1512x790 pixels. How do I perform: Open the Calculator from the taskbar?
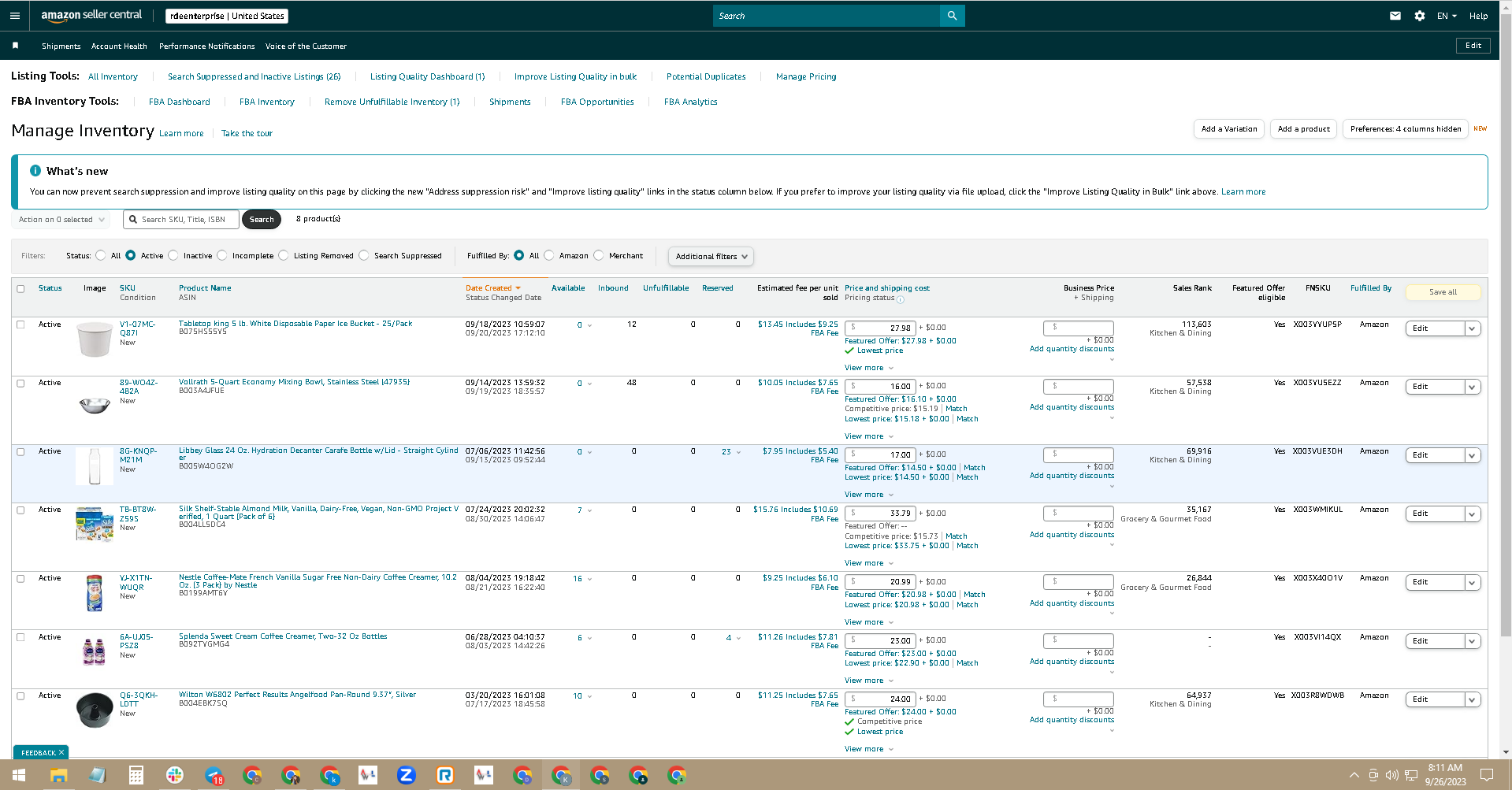136,776
